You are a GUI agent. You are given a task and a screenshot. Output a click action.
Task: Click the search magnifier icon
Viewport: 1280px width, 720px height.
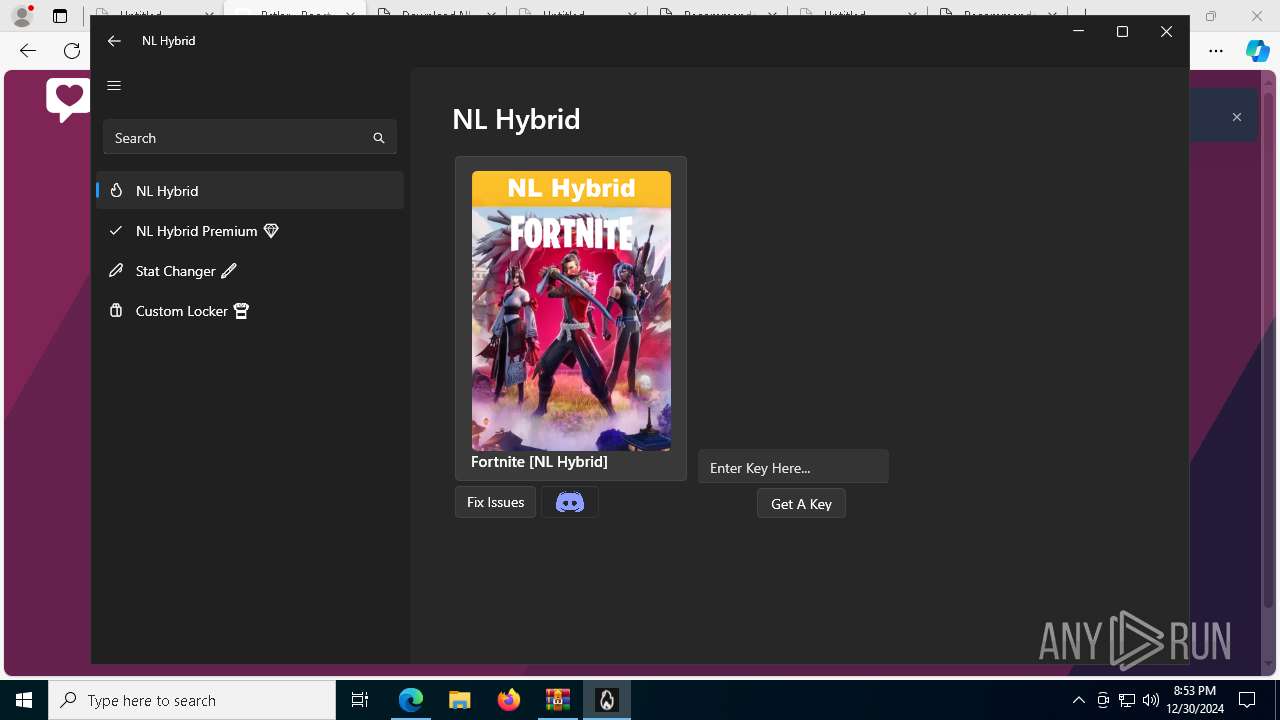pyautogui.click(x=379, y=138)
